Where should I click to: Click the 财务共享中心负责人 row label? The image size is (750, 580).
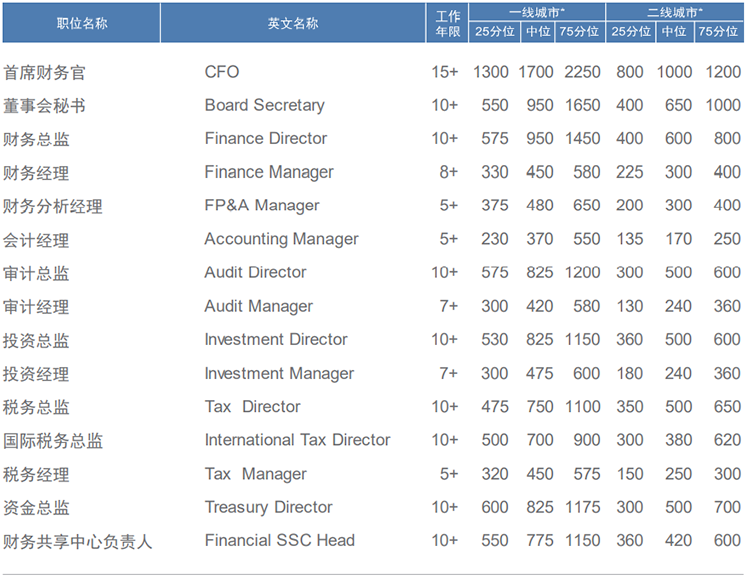(78, 541)
